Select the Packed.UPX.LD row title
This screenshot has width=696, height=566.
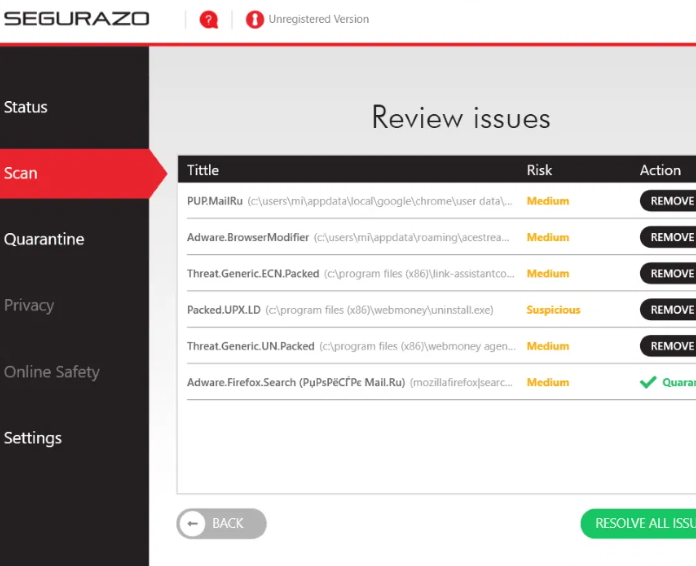coord(224,310)
